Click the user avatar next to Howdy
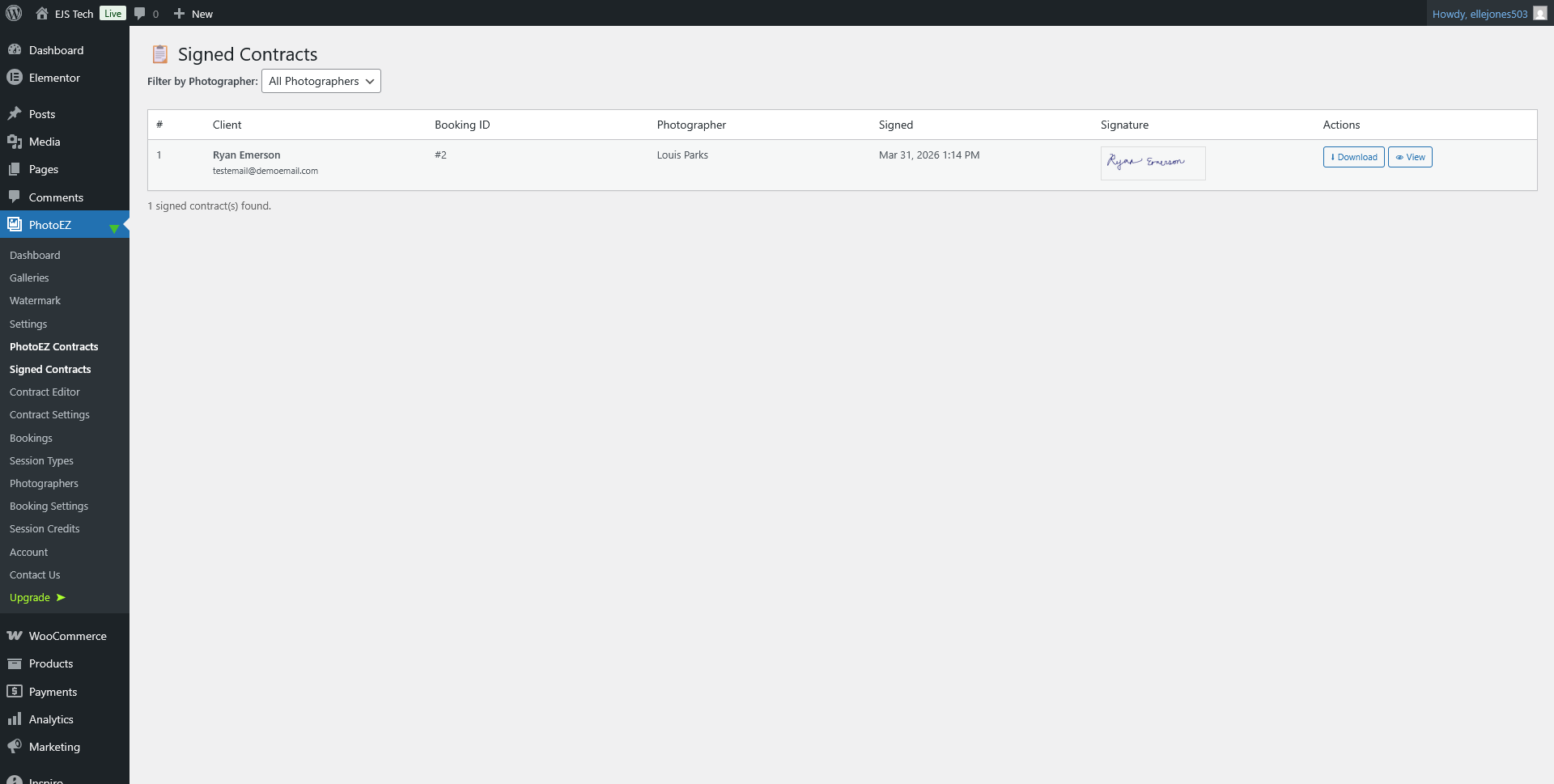Viewport: 1554px width, 784px height. coord(1539,13)
